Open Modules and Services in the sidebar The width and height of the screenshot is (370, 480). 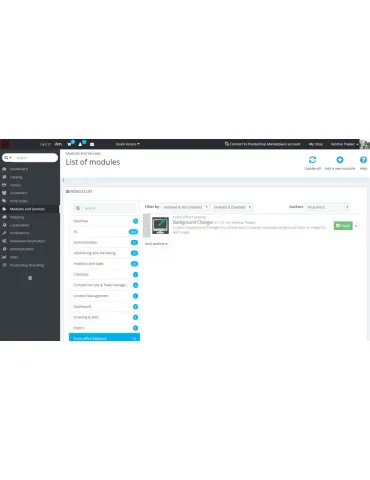pyautogui.click(x=27, y=209)
